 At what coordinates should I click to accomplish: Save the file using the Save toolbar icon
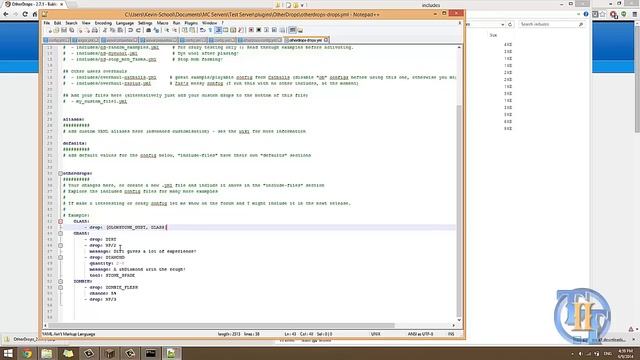[64, 30]
